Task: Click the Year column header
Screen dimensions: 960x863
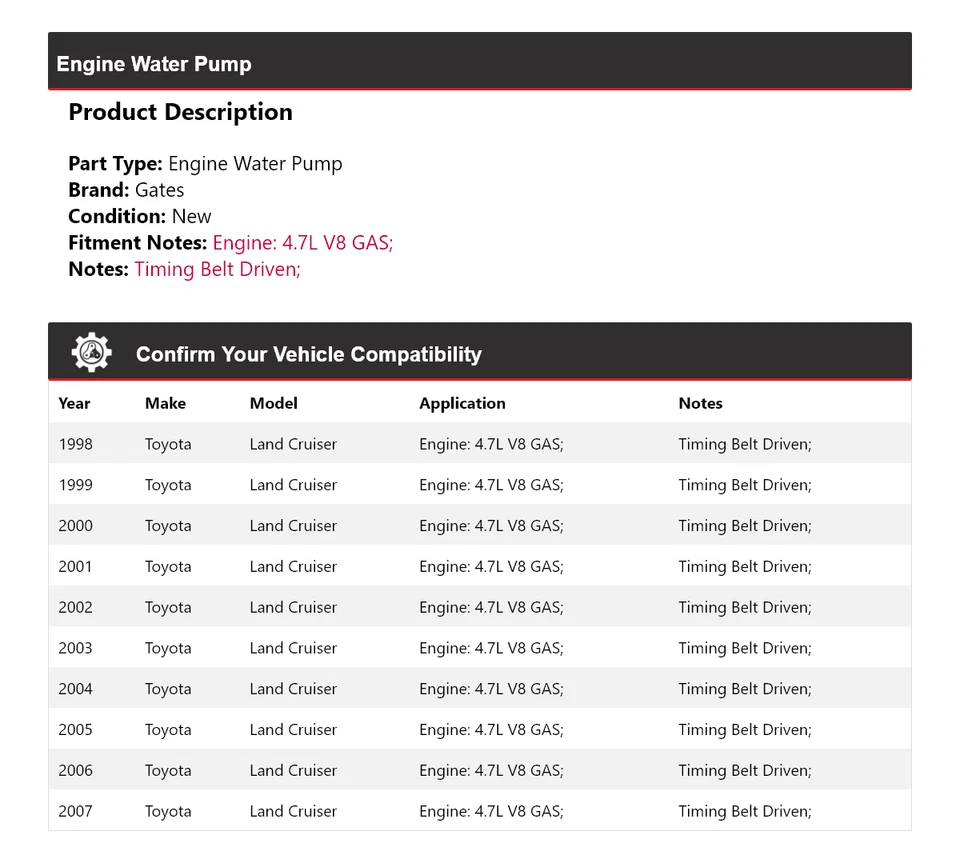Action: click(x=74, y=403)
